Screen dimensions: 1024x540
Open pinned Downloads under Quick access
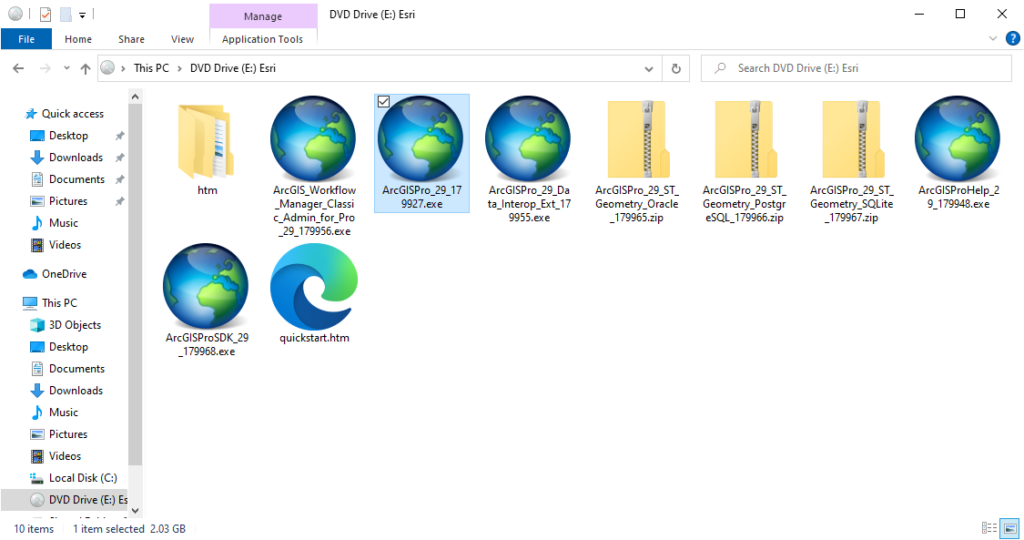(76, 157)
